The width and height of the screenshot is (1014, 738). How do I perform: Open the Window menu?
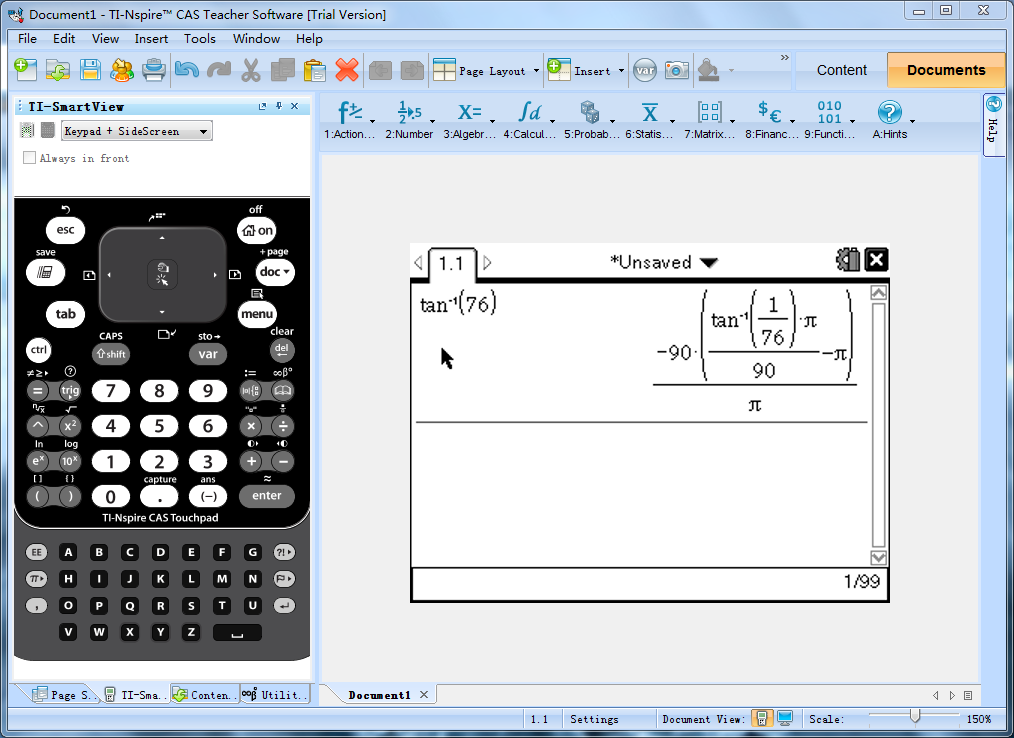[256, 38]
